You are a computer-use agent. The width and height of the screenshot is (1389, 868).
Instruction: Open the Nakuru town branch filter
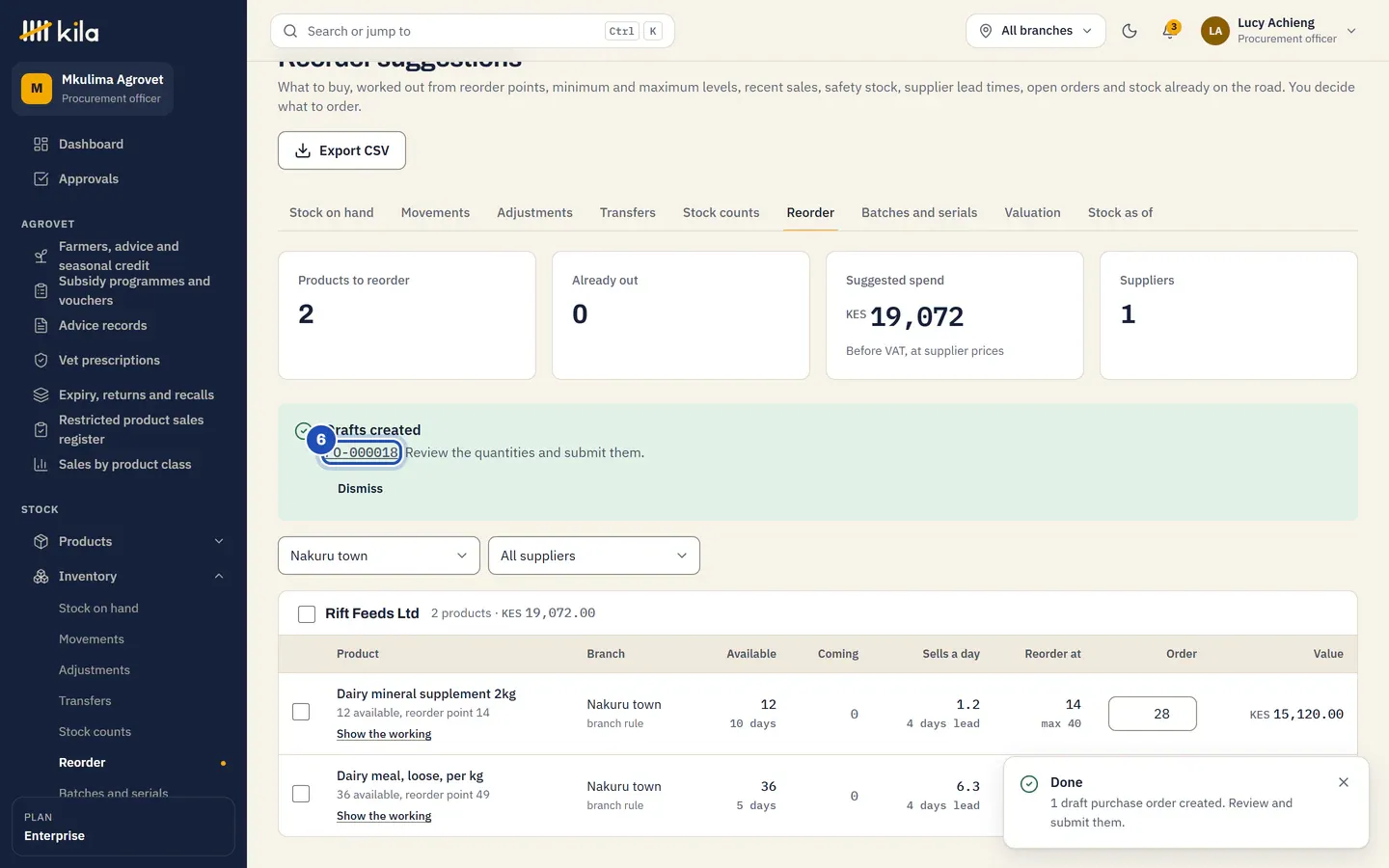click(379, 556)
